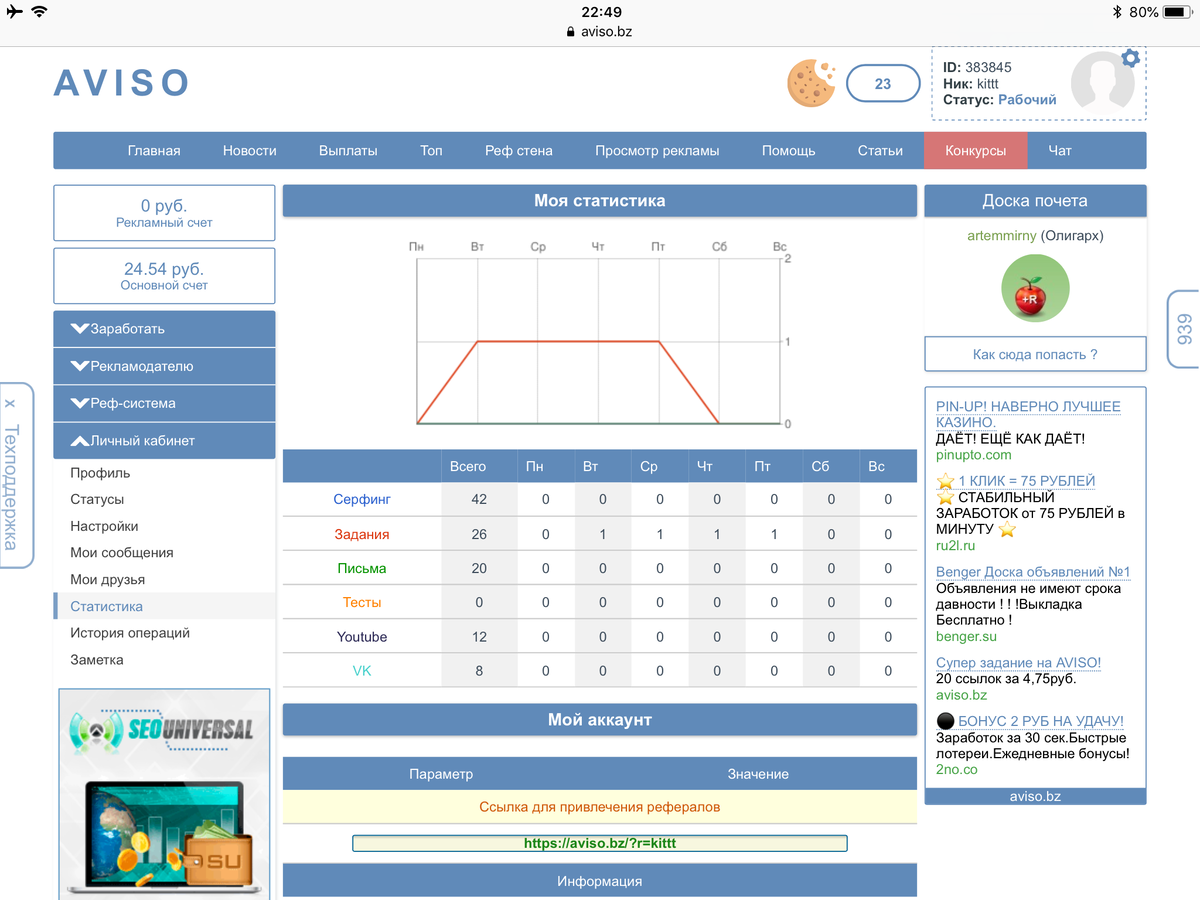Click the AVISO logo
The height and width of the screenshot is (900, 1200).
pyautogui.click(x=121, y=83)
